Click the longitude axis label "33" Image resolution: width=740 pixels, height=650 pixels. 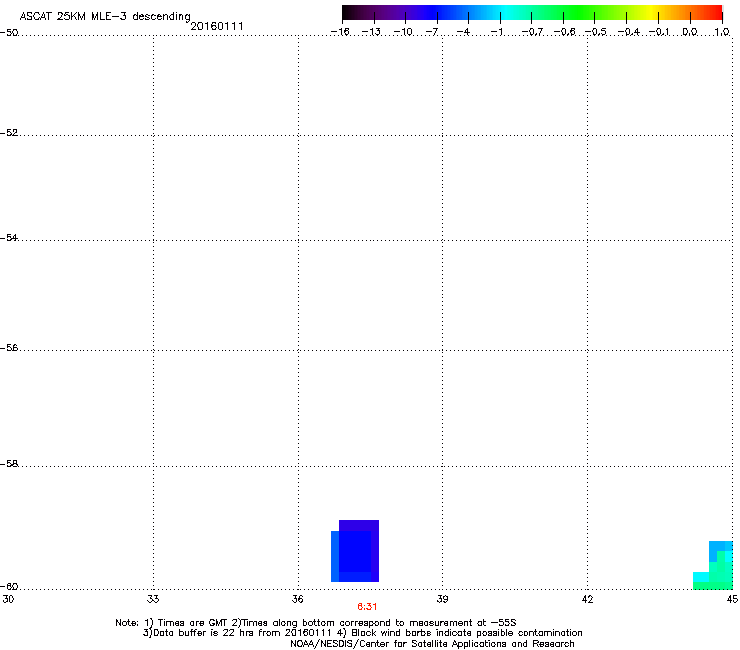[x=153, y=599]
